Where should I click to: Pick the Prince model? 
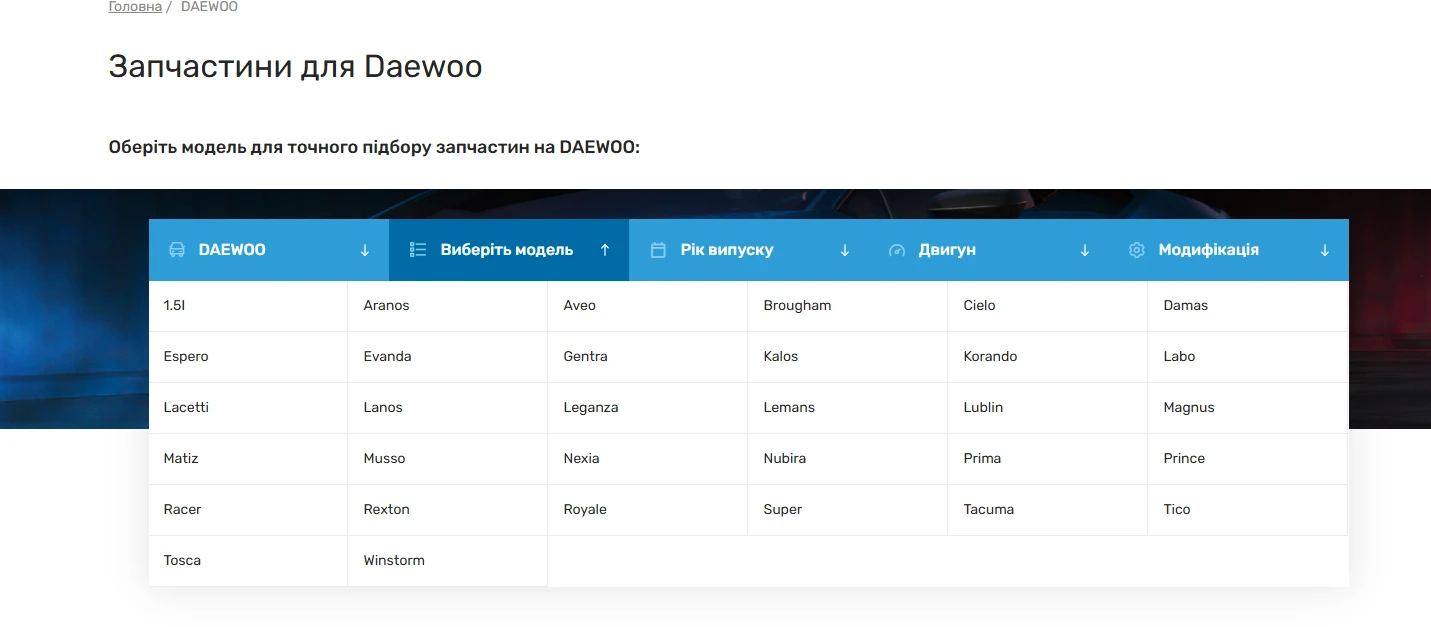pos(1248,459)
